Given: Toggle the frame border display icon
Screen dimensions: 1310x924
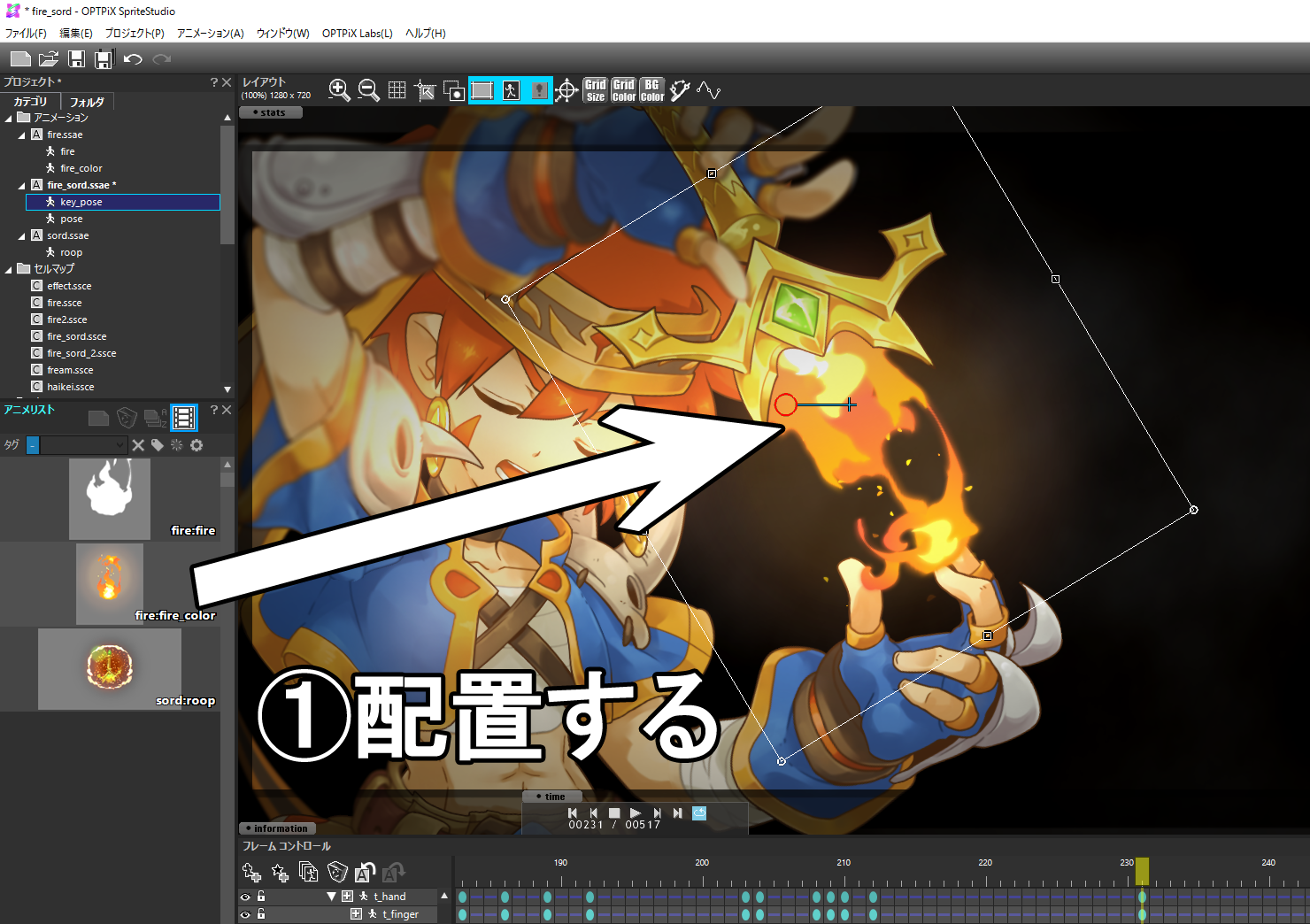Looking at the screenshot, I should pos(482,90).
